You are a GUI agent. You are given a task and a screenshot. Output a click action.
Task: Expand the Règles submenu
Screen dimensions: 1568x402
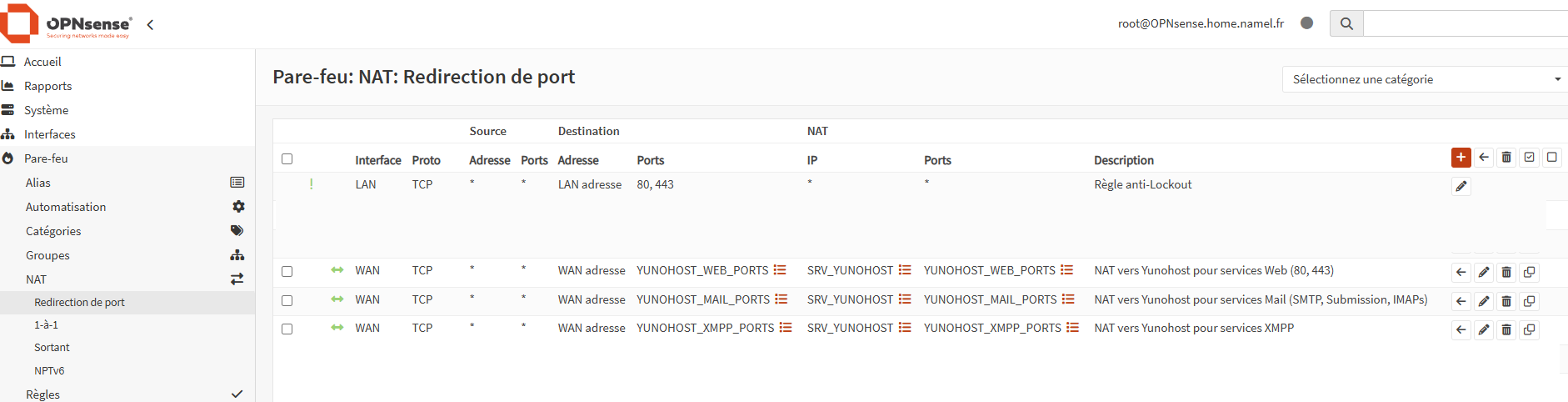[42, 394]
